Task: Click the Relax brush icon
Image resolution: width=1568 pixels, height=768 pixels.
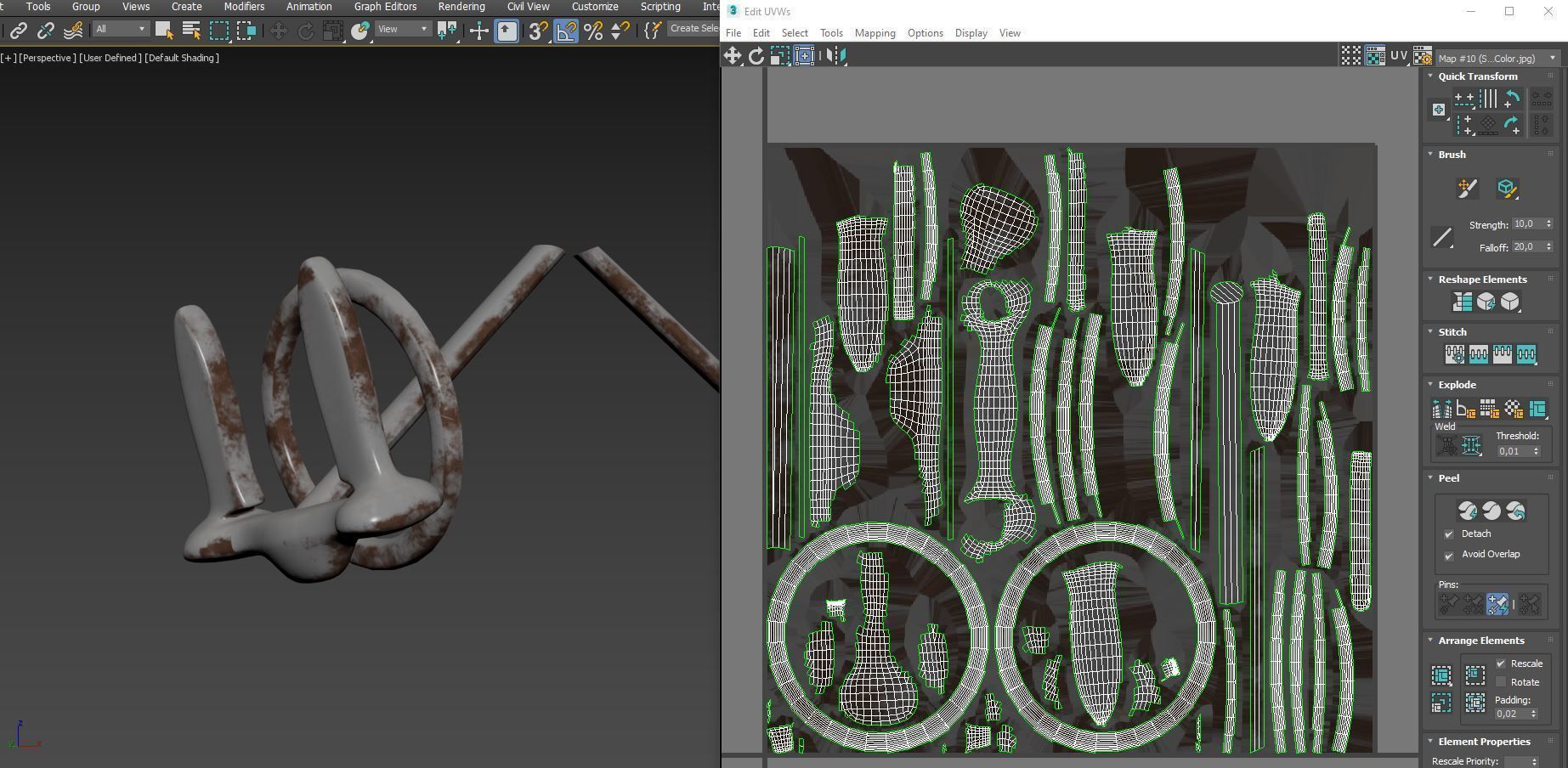Action: pyautogui.click(x=1507, y=188)
